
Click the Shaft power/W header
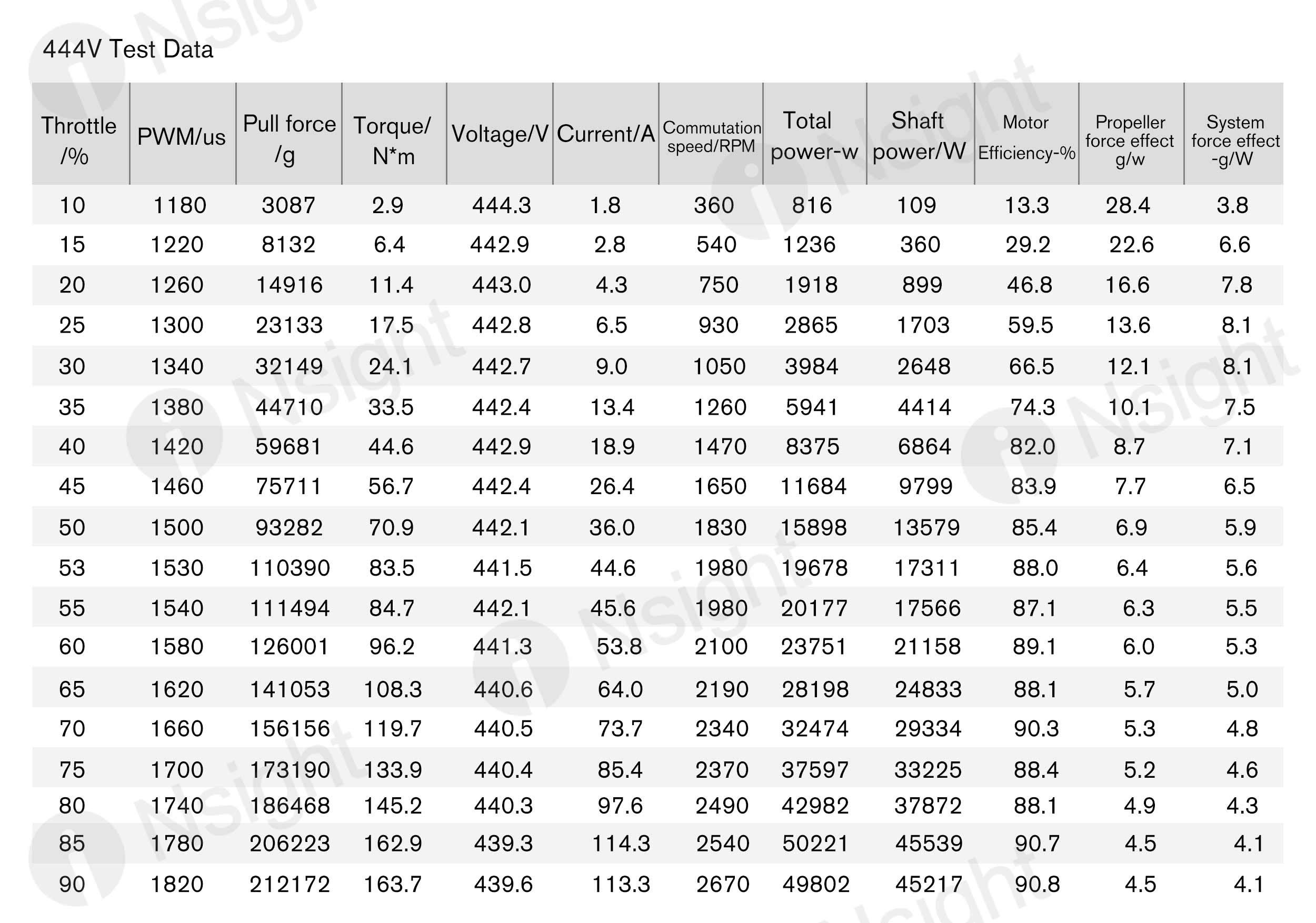919,136
